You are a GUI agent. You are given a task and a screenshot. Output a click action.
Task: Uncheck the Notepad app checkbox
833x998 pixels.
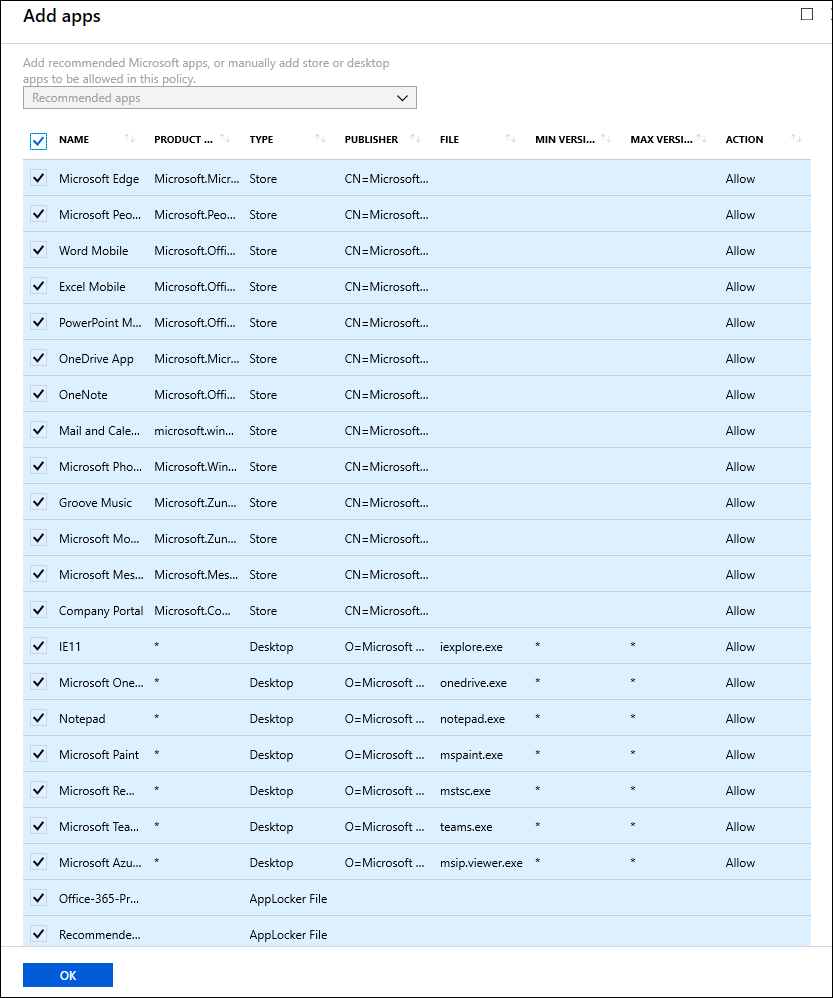tap(38, 718)
